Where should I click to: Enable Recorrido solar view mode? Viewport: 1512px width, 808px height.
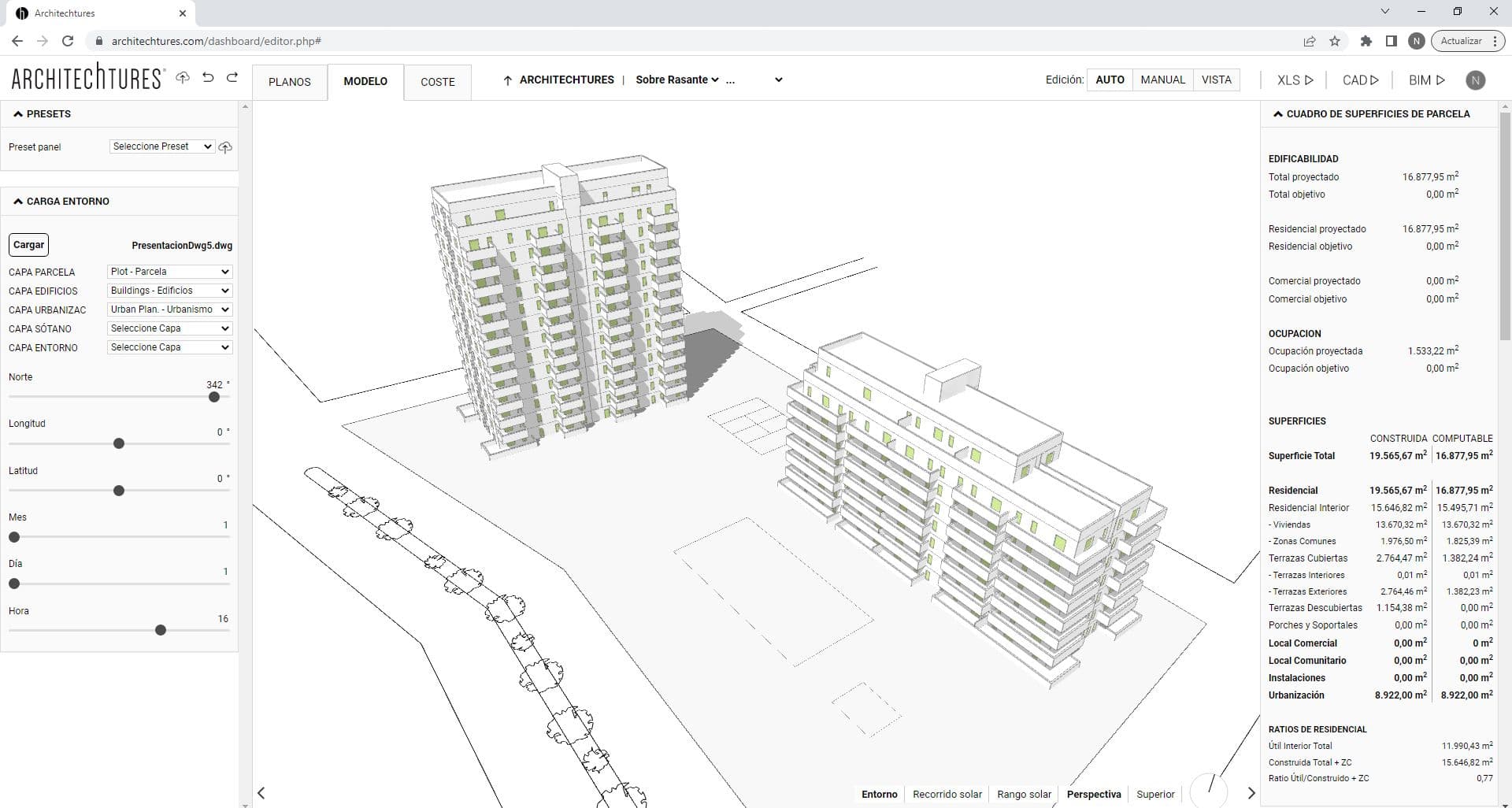(947, 794)
